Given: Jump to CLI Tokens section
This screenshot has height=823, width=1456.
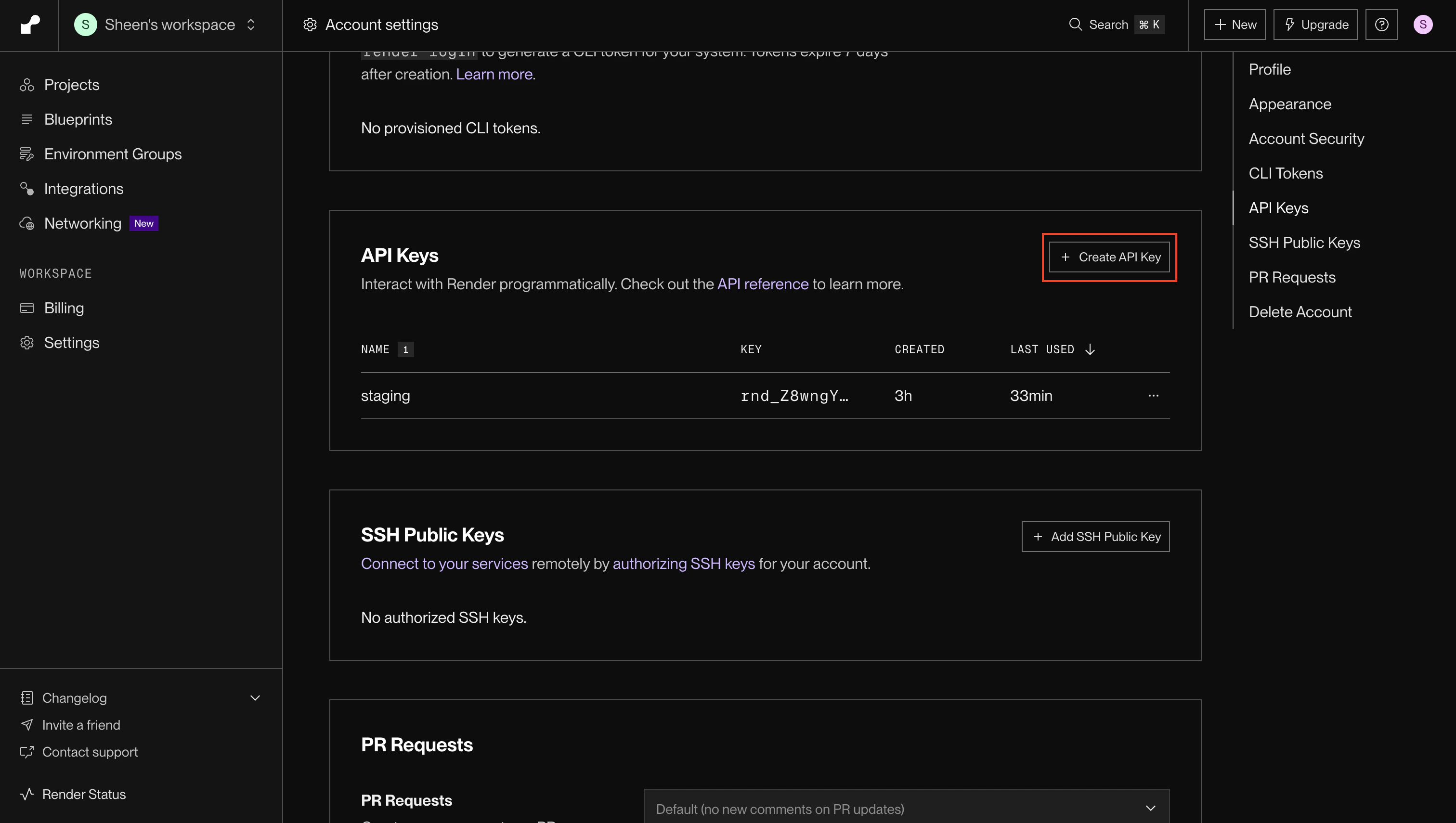Looking at the screenshot, I should [1285, 174].
